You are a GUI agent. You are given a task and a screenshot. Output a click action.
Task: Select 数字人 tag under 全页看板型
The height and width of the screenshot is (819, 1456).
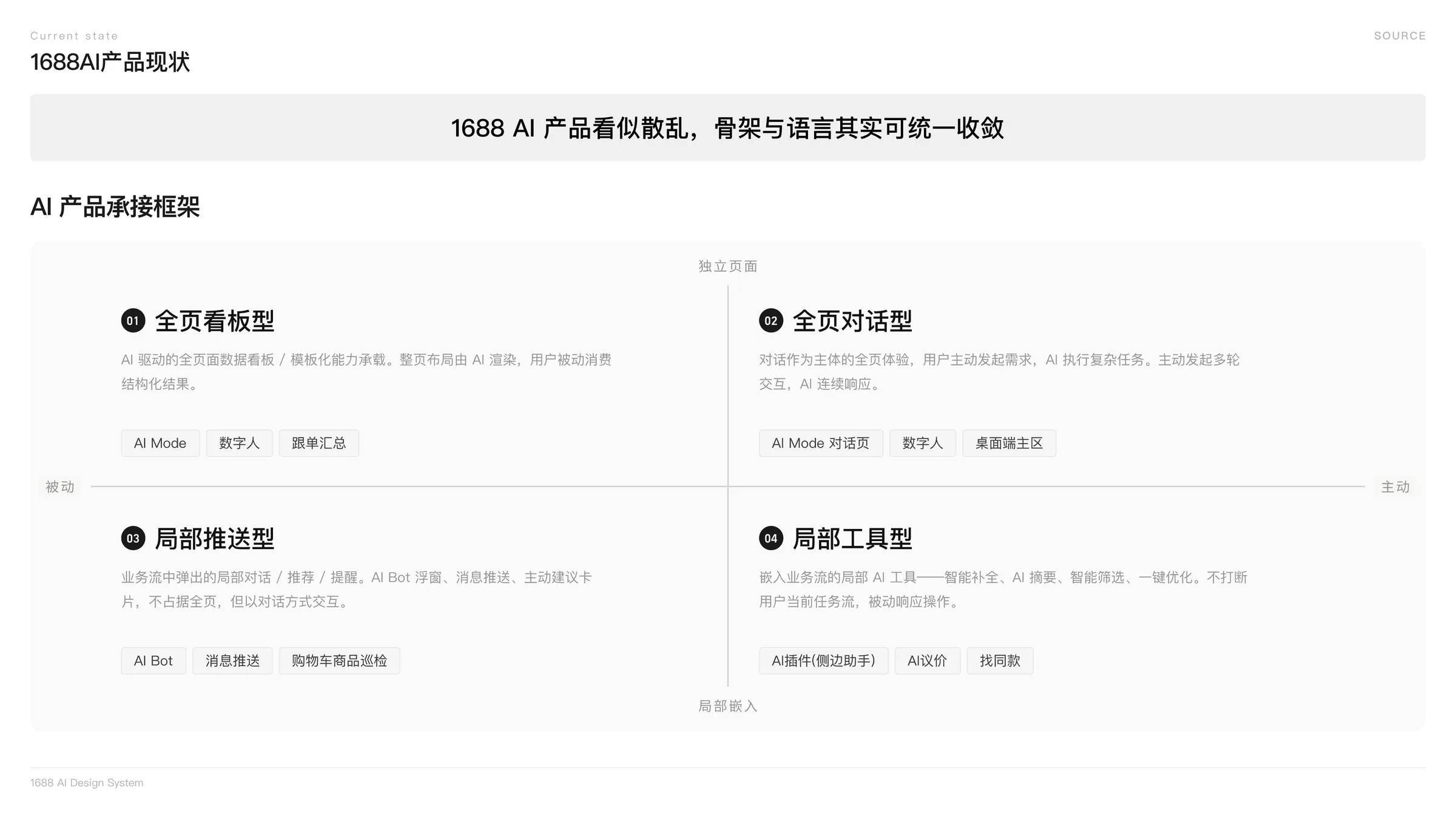click(239, 443)
